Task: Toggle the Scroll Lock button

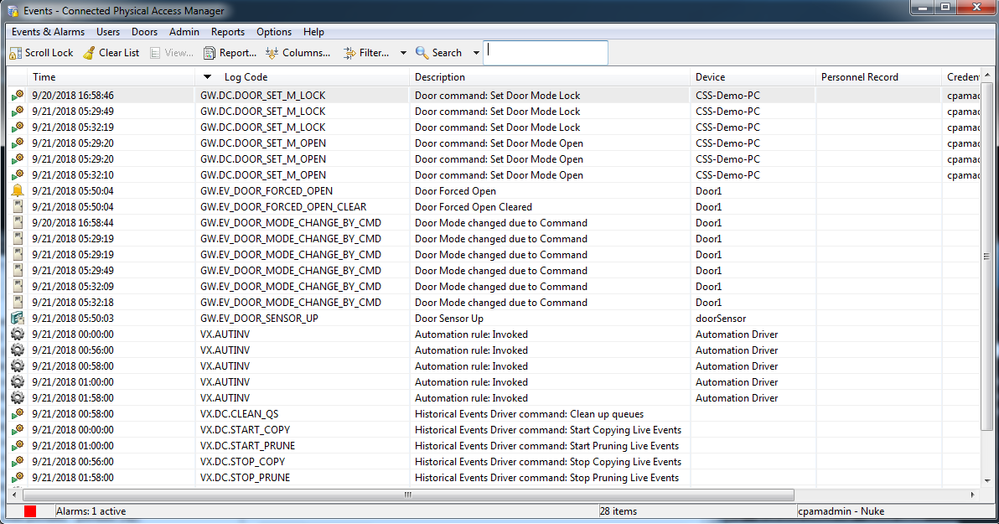Action: (41, 53)
